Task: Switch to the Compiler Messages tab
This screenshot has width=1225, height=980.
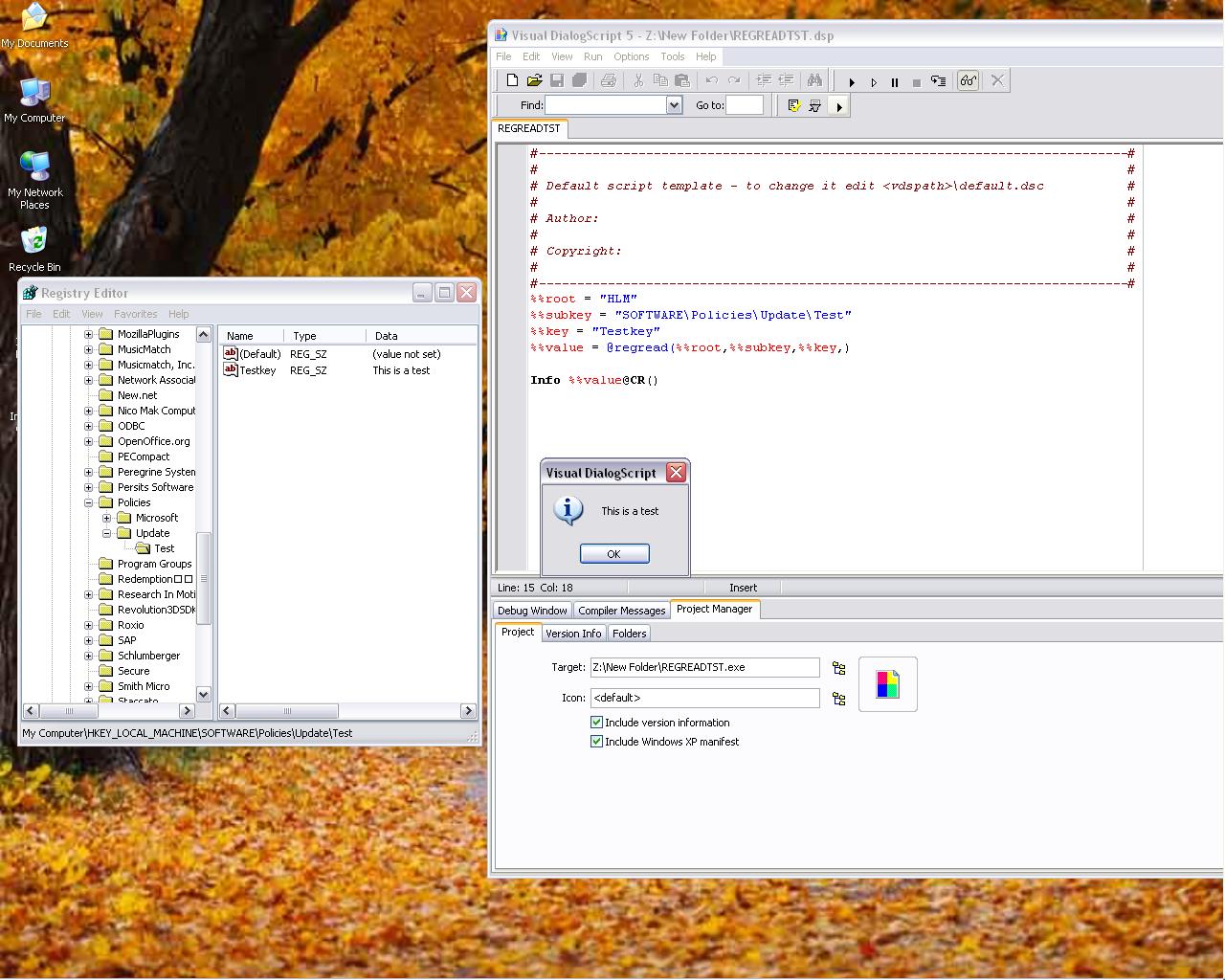Action: [622, 611]
